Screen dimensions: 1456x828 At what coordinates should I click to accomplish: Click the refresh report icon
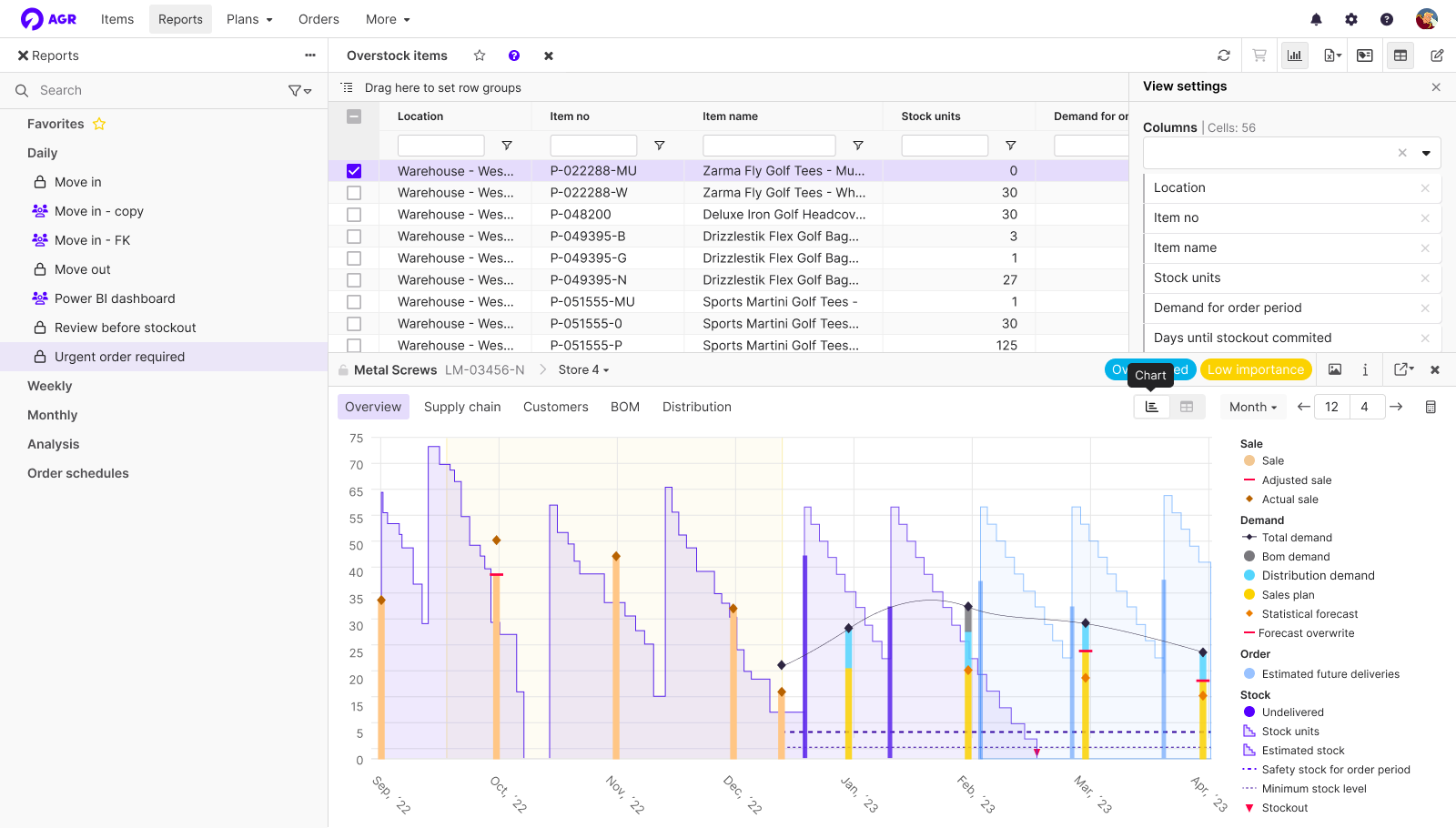pos(1224,56)
